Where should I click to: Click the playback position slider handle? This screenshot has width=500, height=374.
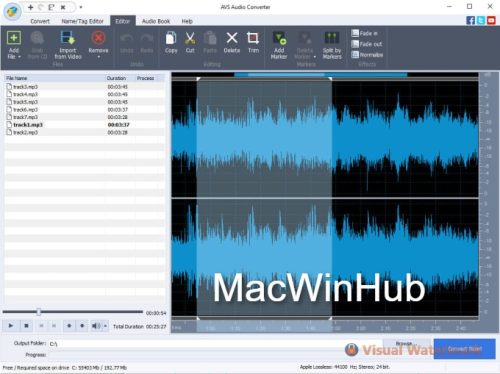39,312
